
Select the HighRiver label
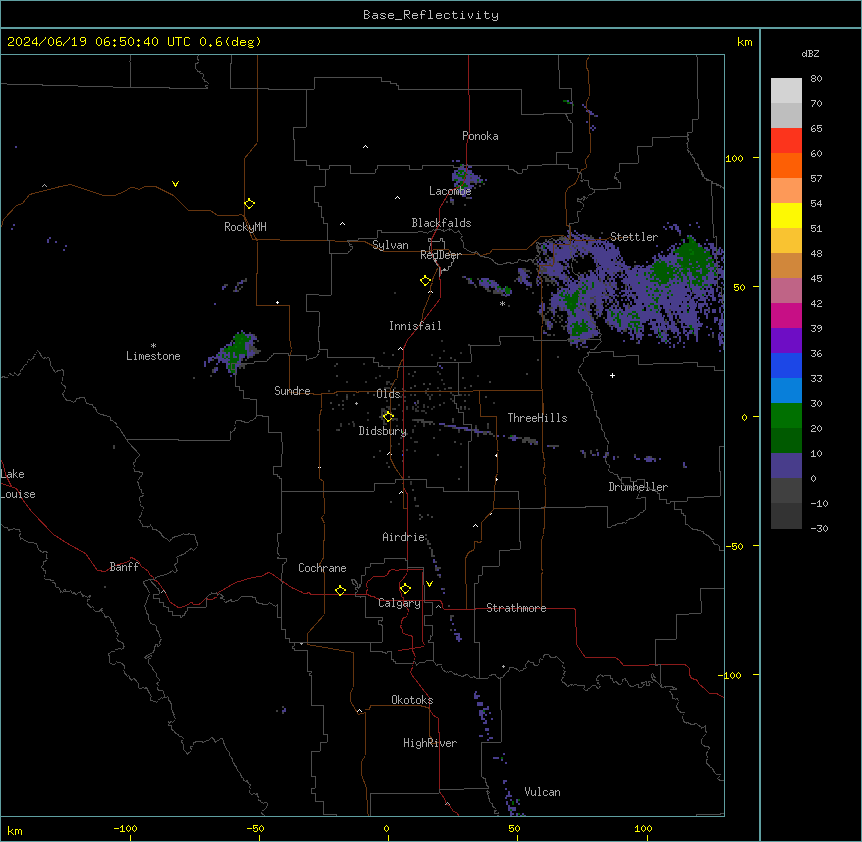point(430,743)
